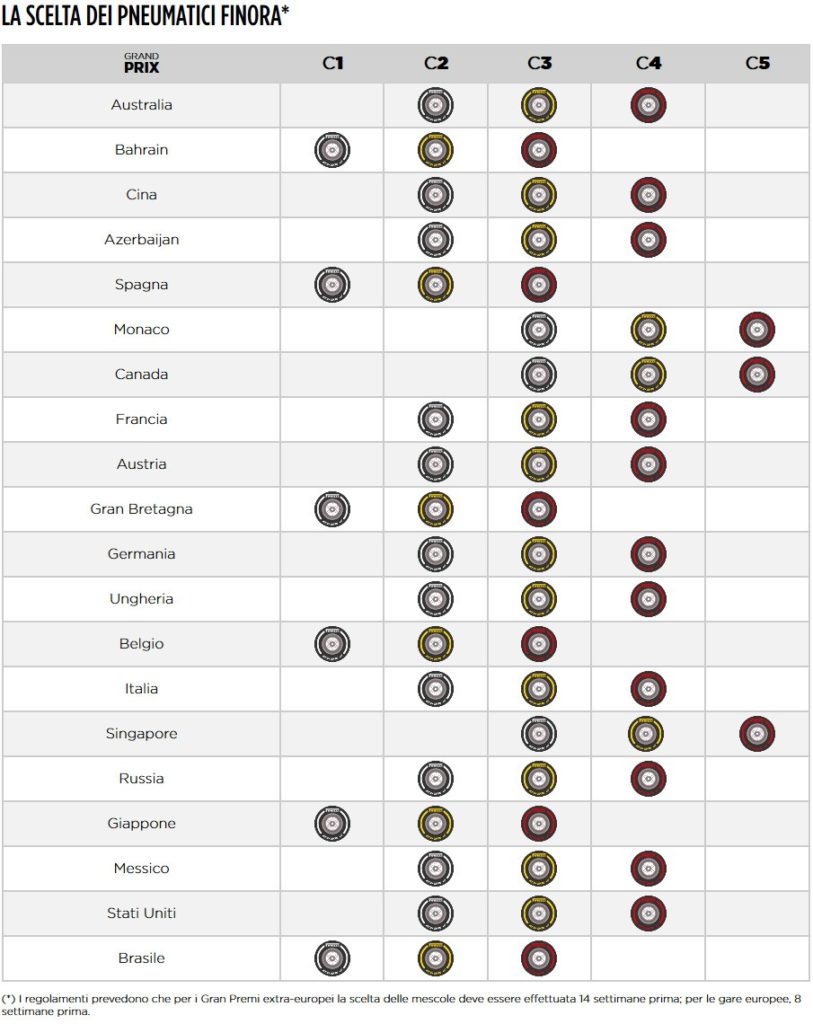Click Belgio's white C1 tyre icon

332,644
